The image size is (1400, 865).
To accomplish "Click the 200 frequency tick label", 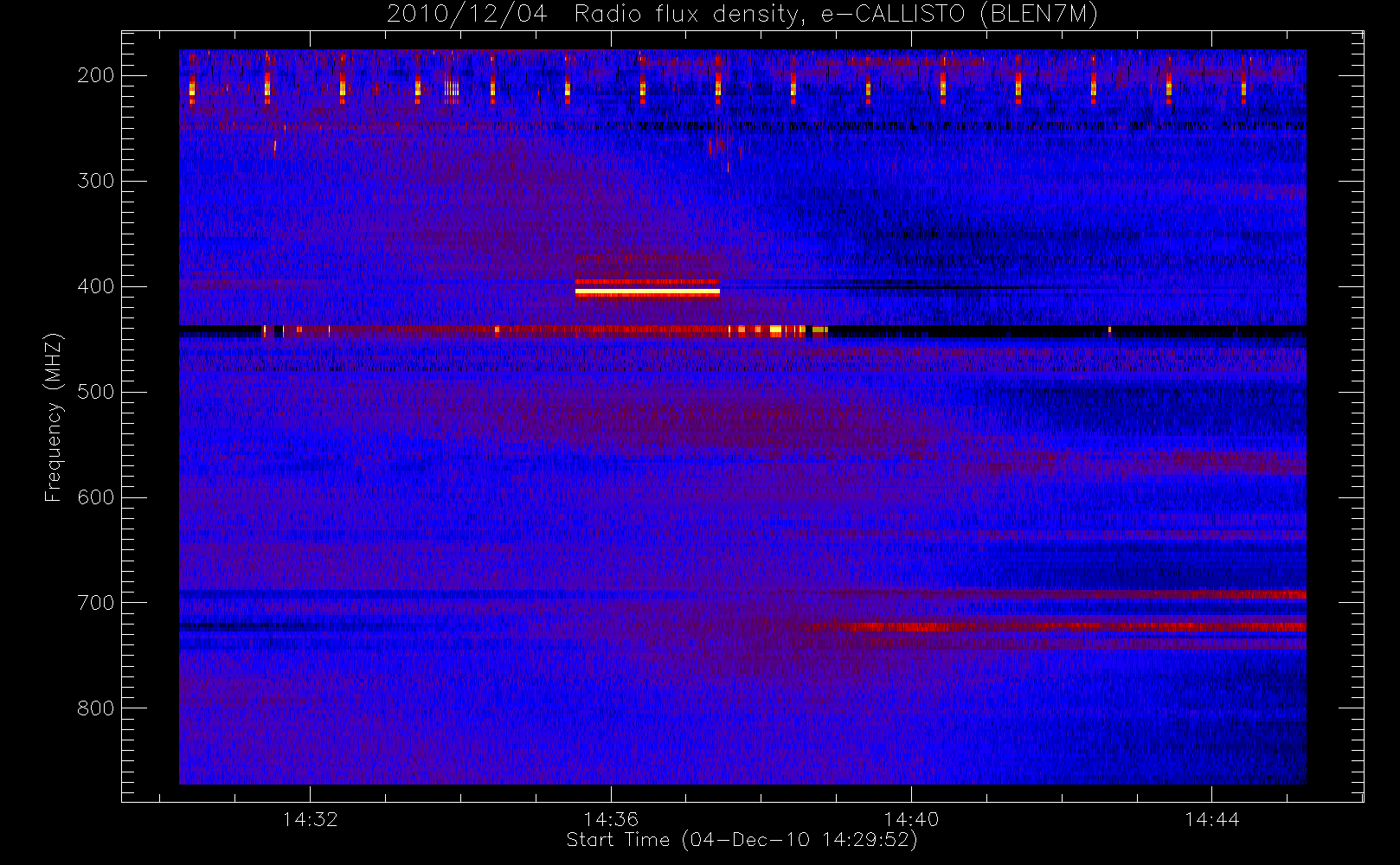I will (x=96, y=75).
